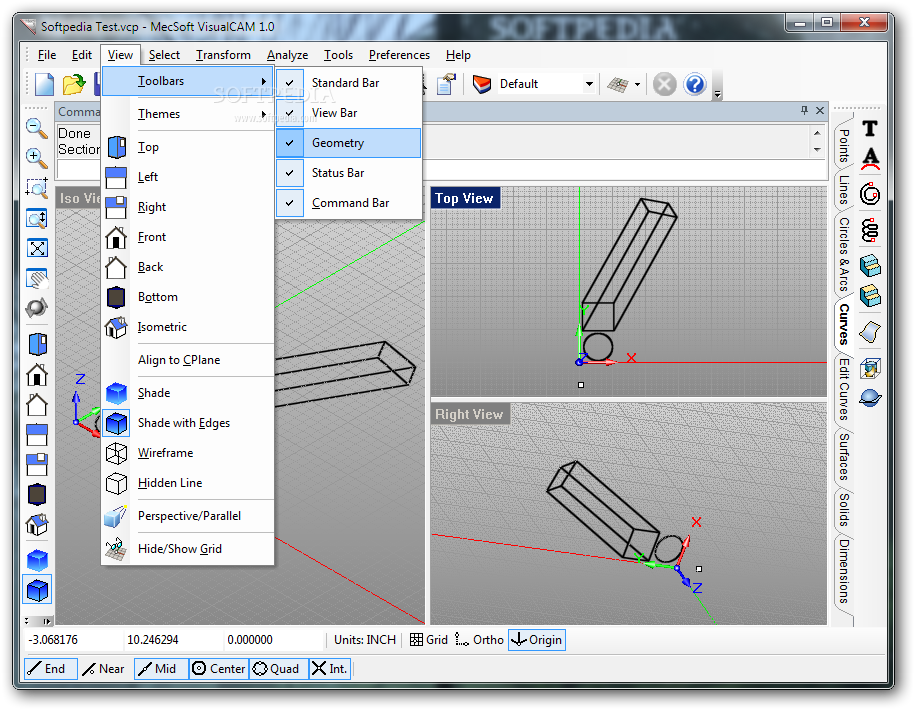This screenshot has width=915, height=710.
Task: Uncheck Standard Bar in Toolbars submenu
Action: [x=289, y=83]
